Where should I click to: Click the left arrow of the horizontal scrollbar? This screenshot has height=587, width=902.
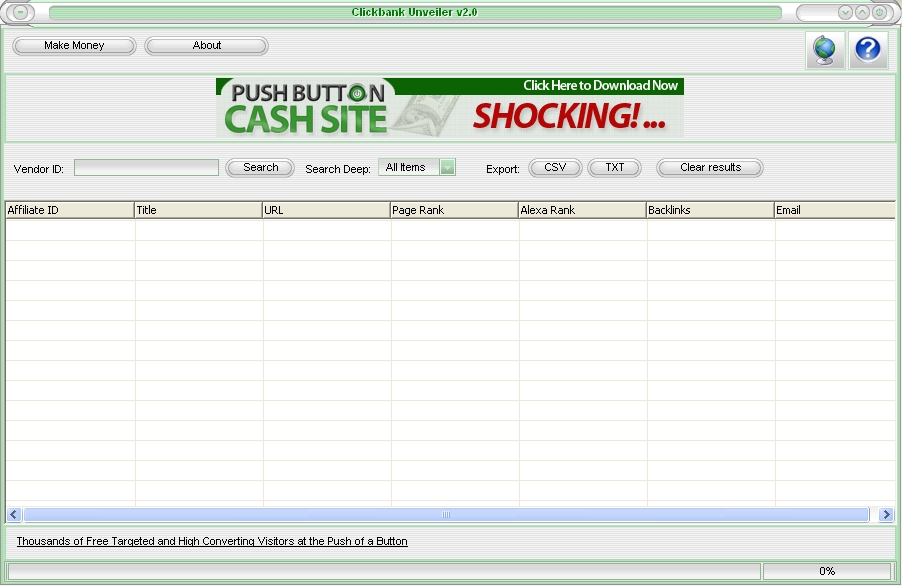pyautogui.click(x=14, y=514)
